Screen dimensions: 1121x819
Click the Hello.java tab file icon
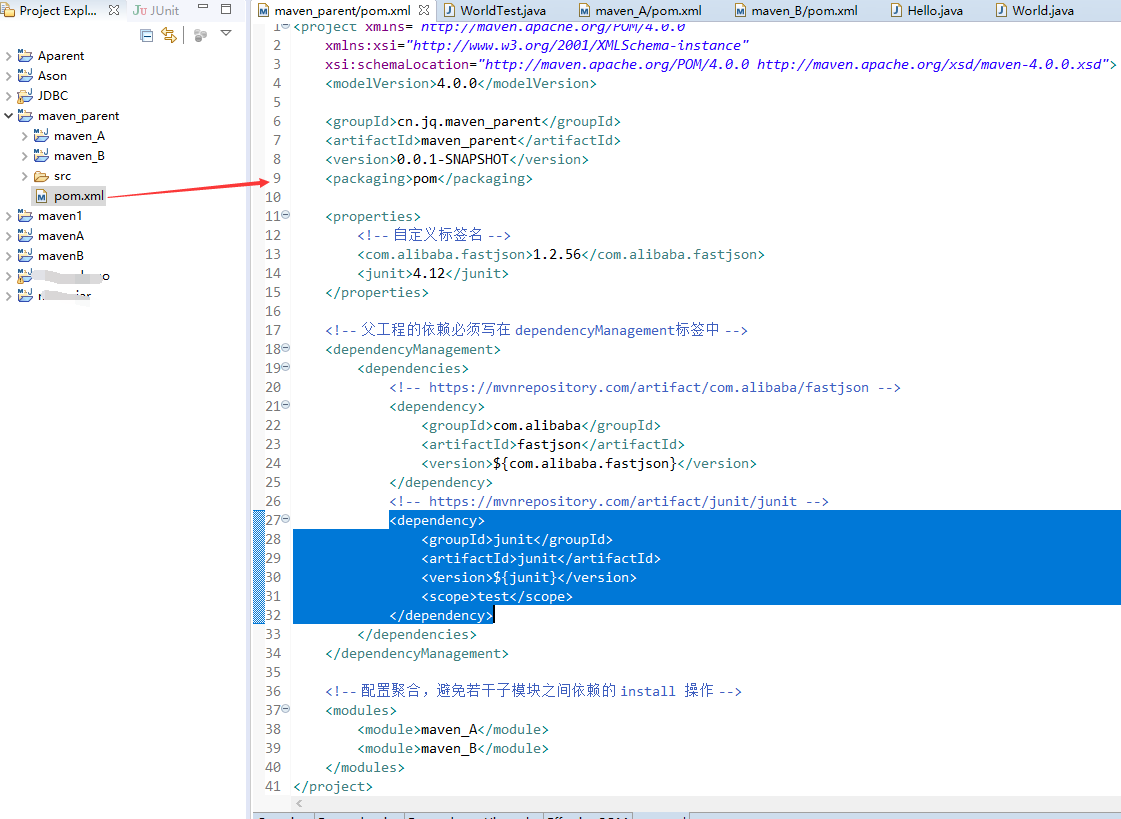tap(897, 11)
